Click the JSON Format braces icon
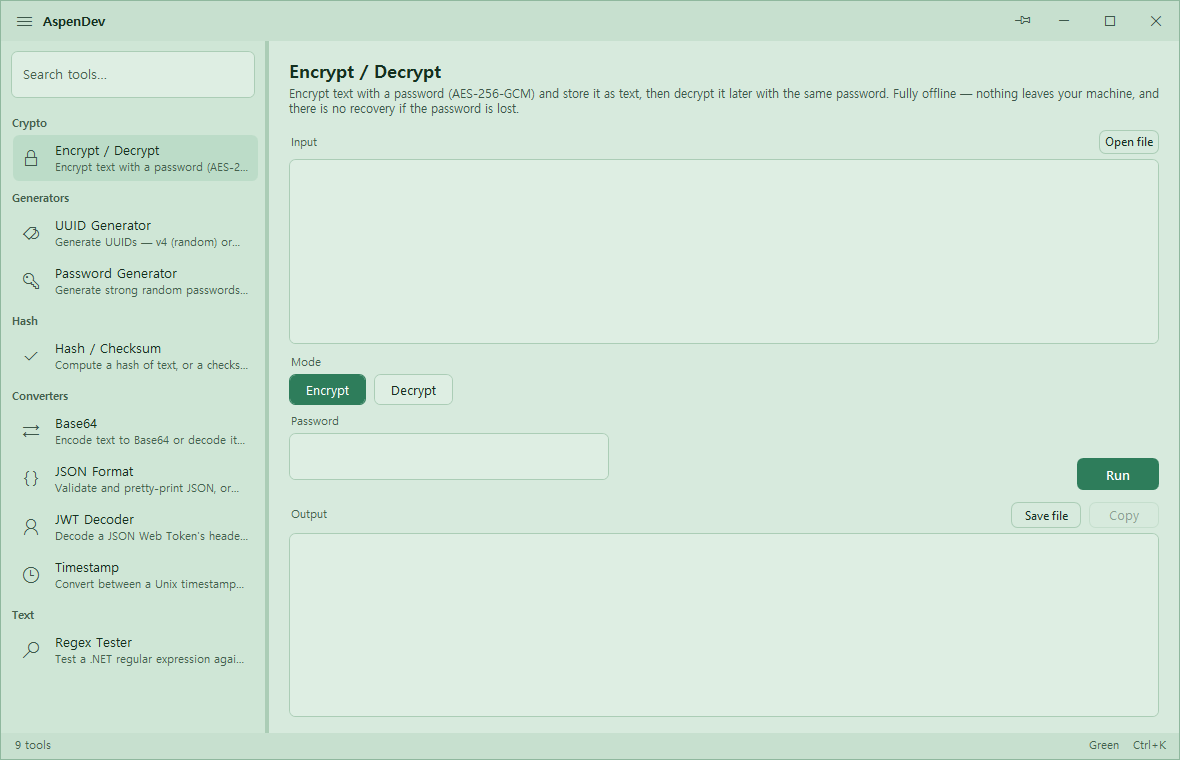This screenshot has height=760, width=1180. [x=31, y=479]
